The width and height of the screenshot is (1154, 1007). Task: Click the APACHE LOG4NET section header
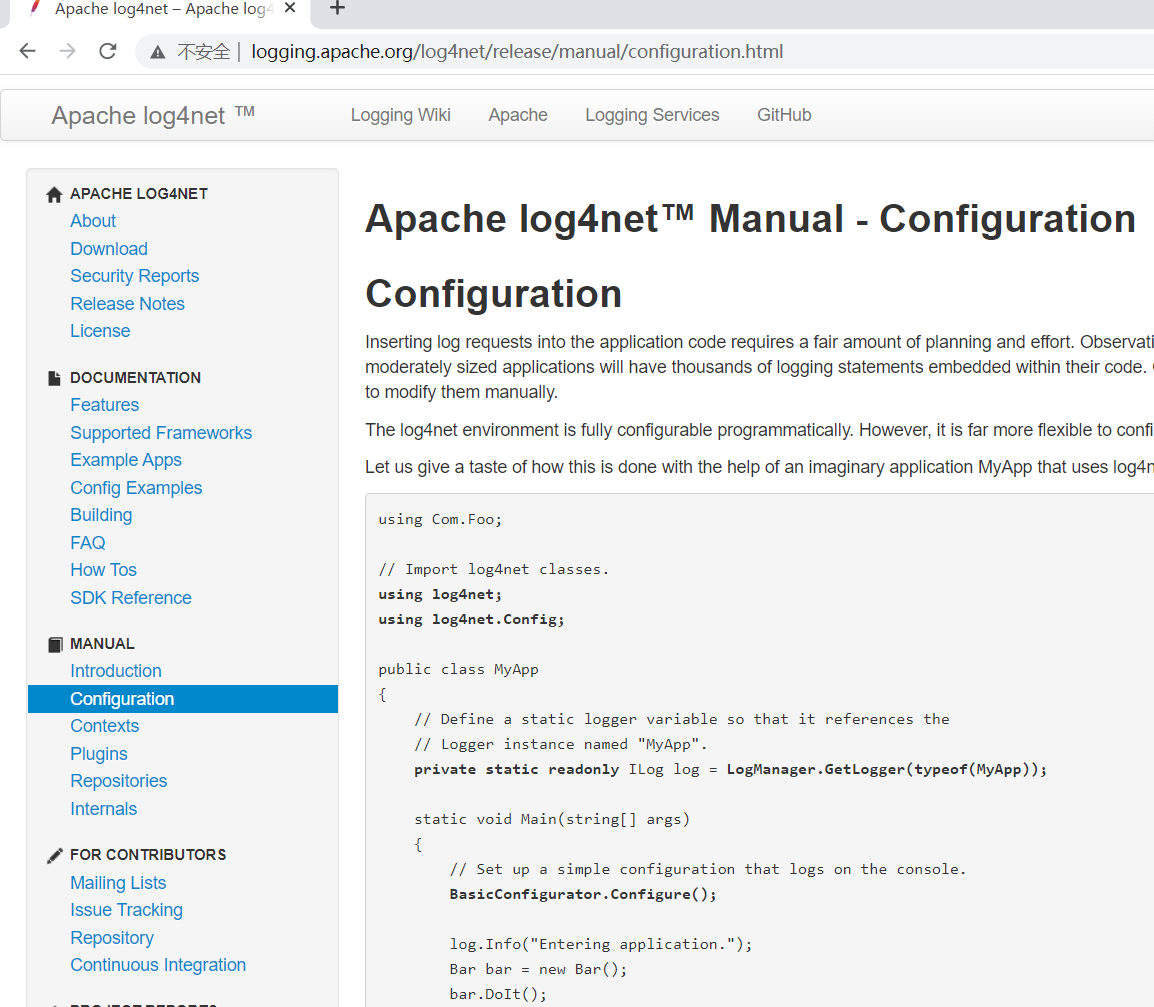[x=139, y=194]
